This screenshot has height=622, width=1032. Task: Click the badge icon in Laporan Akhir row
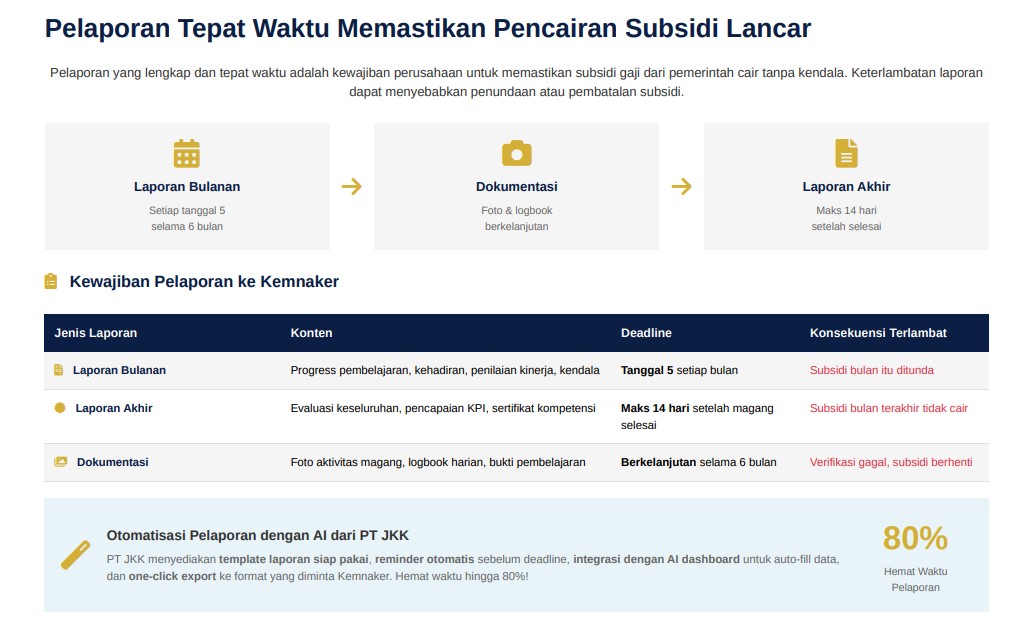click(x=59, y=408)
